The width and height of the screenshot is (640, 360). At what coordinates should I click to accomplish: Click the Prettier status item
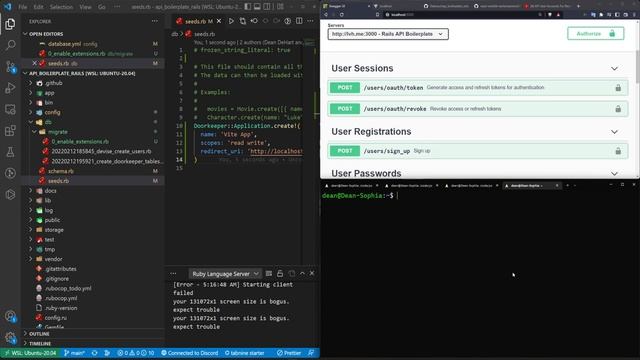point(289,353)
